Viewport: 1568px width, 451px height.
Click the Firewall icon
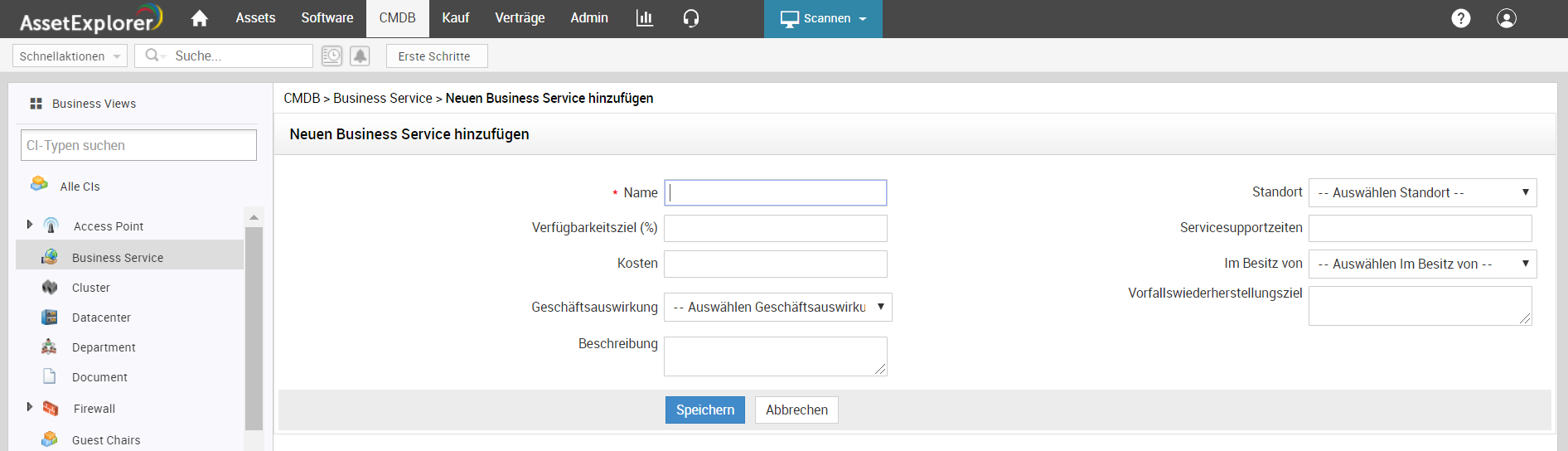[x=51, y=408]
